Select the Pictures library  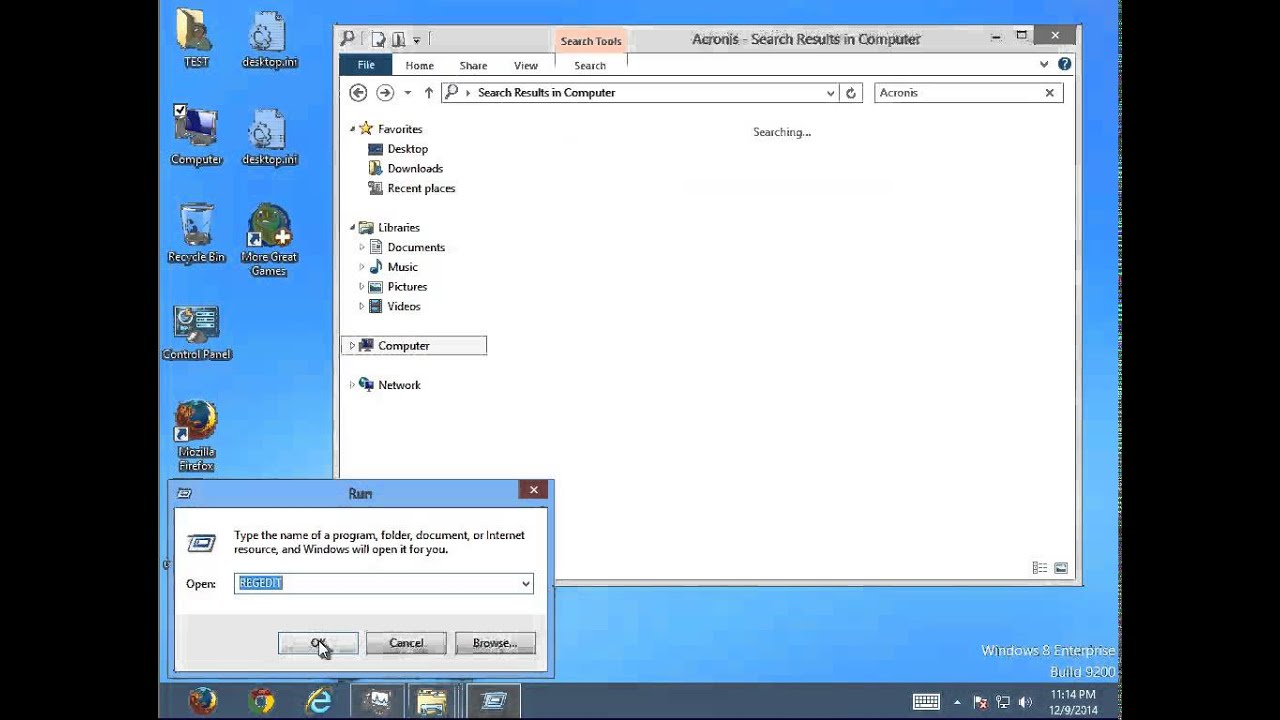407,286
